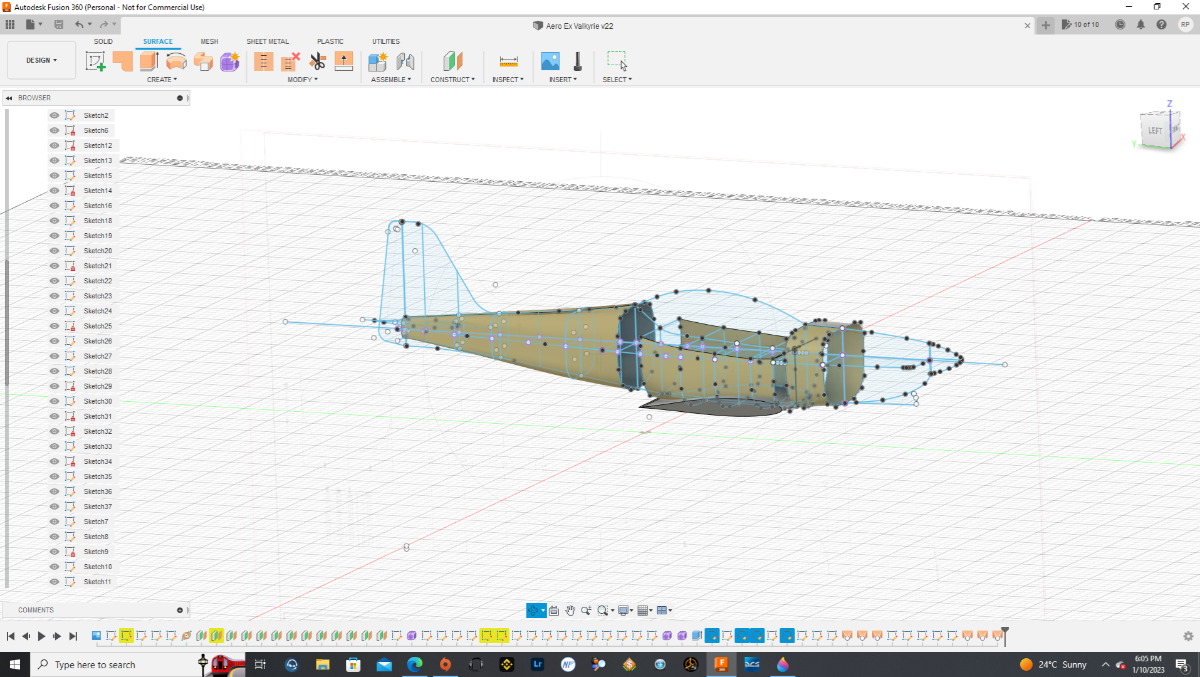The image size is (1200, 677).
Task: Toggle visibility of Sketch11
Action: click(54, 581)
